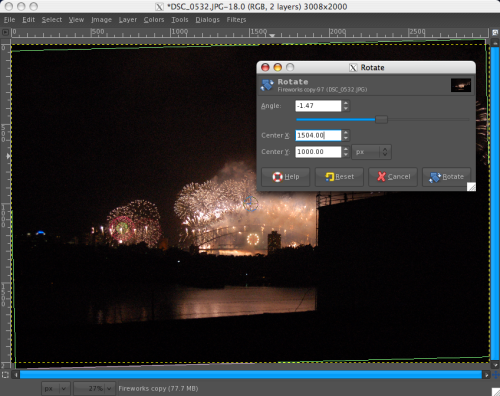This screenshot has width=500, height=396.
Task: Open the Tools menu
Action: pyautogui.click(x=180, y=20)
